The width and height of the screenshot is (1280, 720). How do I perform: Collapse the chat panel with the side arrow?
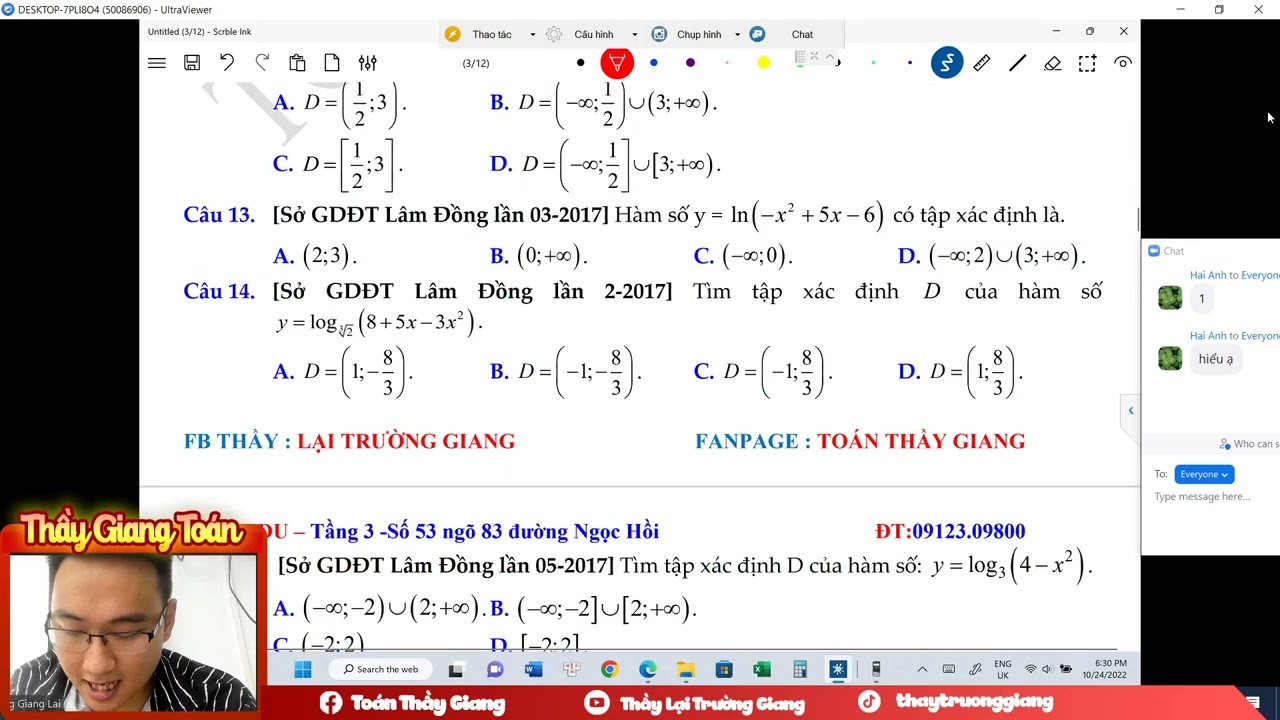[1131, 410]
